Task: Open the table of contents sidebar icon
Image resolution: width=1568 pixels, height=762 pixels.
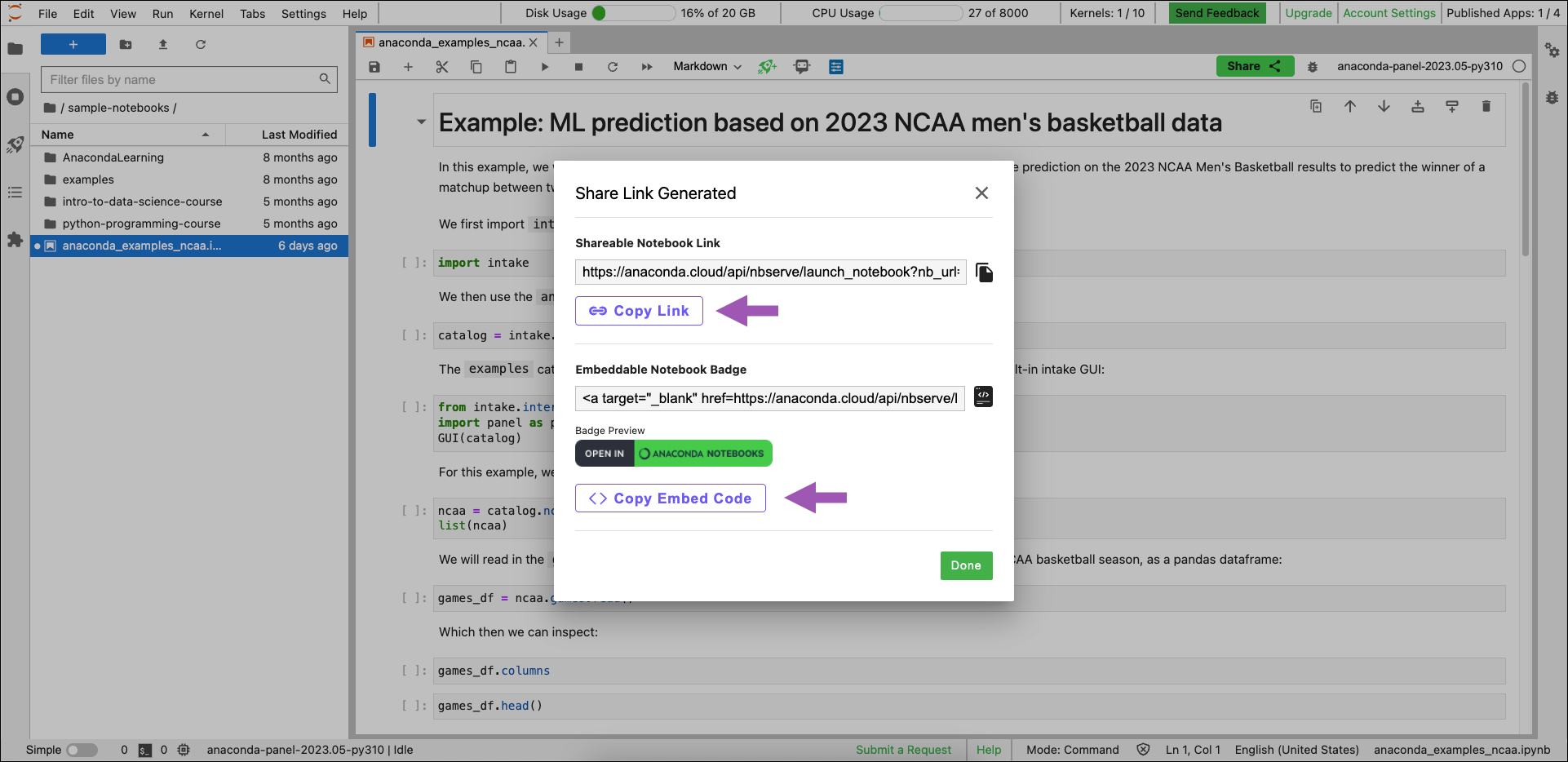Action: (15, 193)
